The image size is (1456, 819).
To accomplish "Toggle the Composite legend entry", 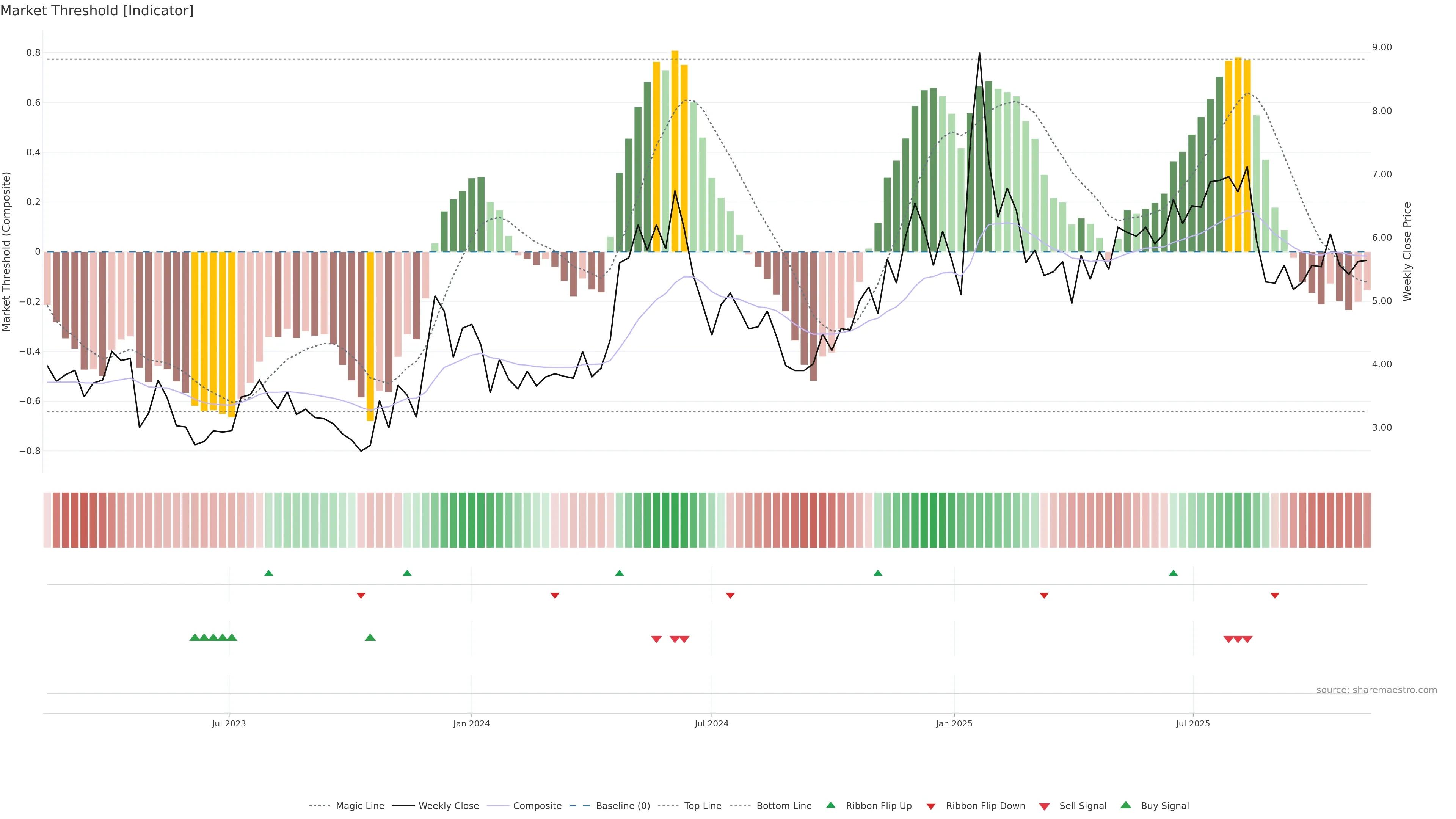I will [537, 806].
